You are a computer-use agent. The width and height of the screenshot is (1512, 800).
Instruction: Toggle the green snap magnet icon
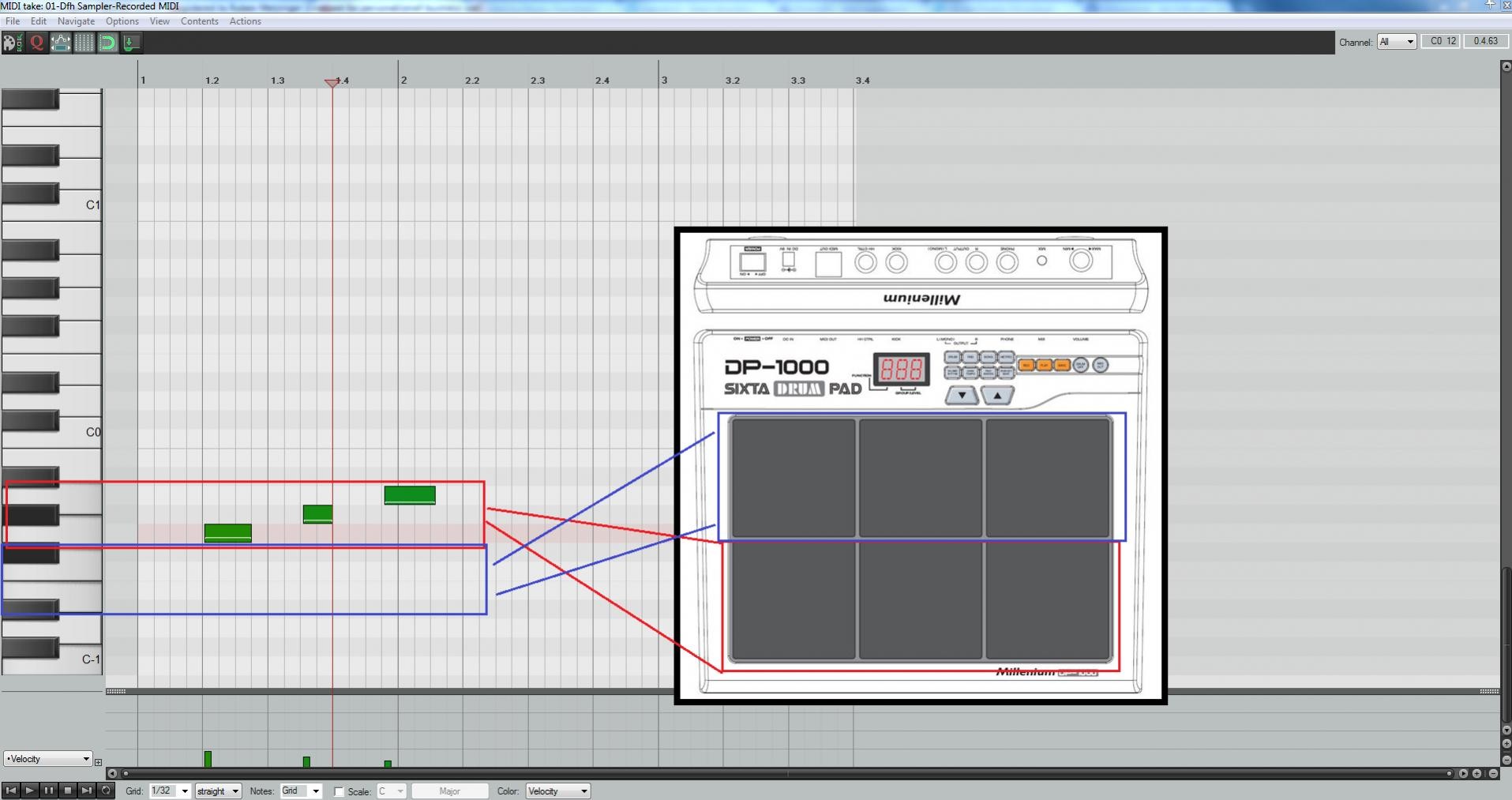pyautogui.click(x=107, y=43)
